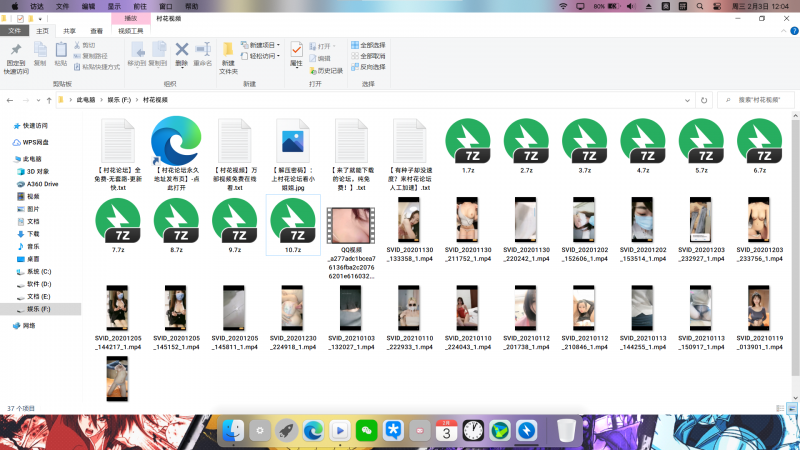This screenshot has height=450, width=800.
Task: Click the red 删除 delete icon
Action: 182,50
